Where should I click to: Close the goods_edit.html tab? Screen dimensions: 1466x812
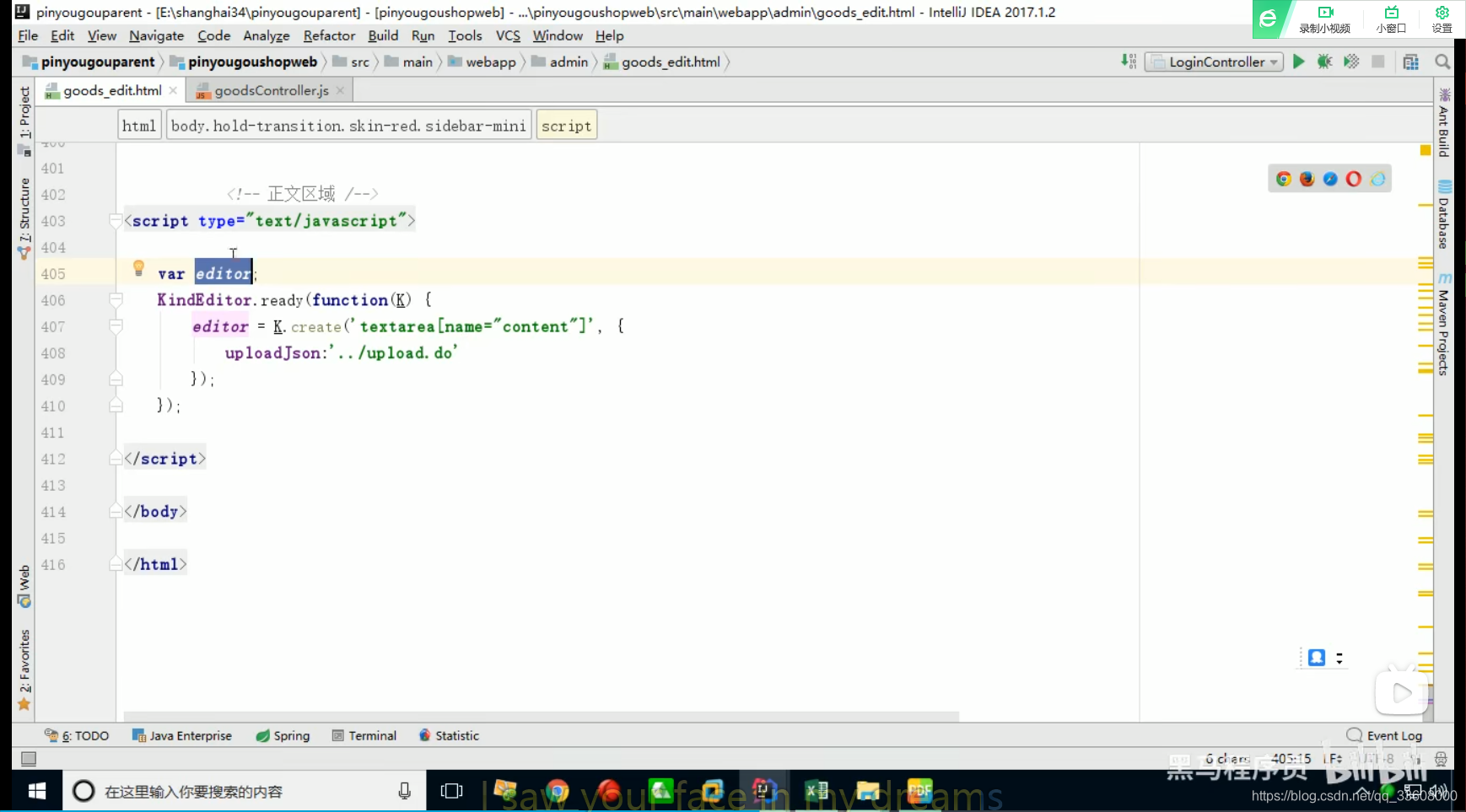[173, 90]
